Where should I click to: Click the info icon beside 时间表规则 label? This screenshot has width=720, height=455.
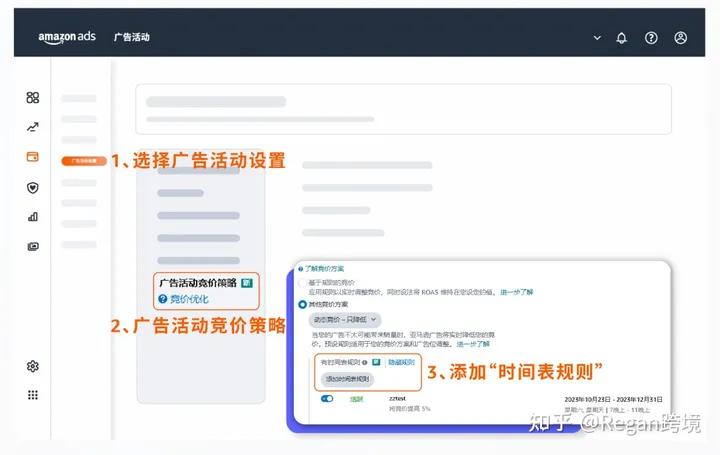coord(365,363)
